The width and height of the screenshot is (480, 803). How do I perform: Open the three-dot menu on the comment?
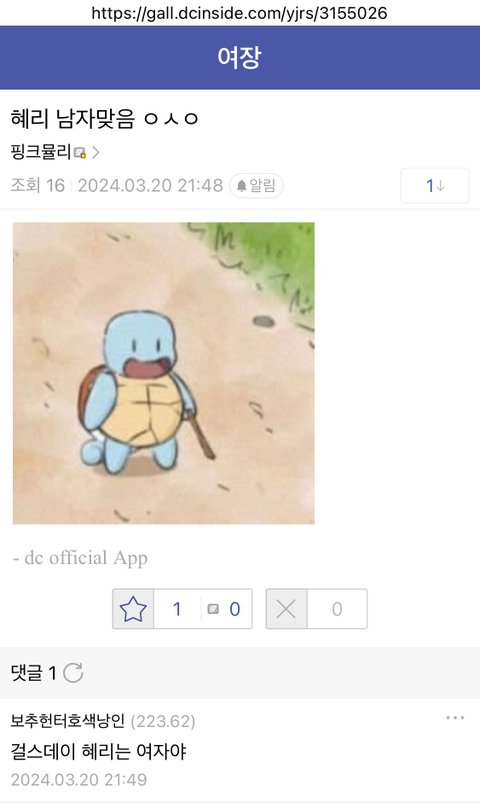[455, 718]
